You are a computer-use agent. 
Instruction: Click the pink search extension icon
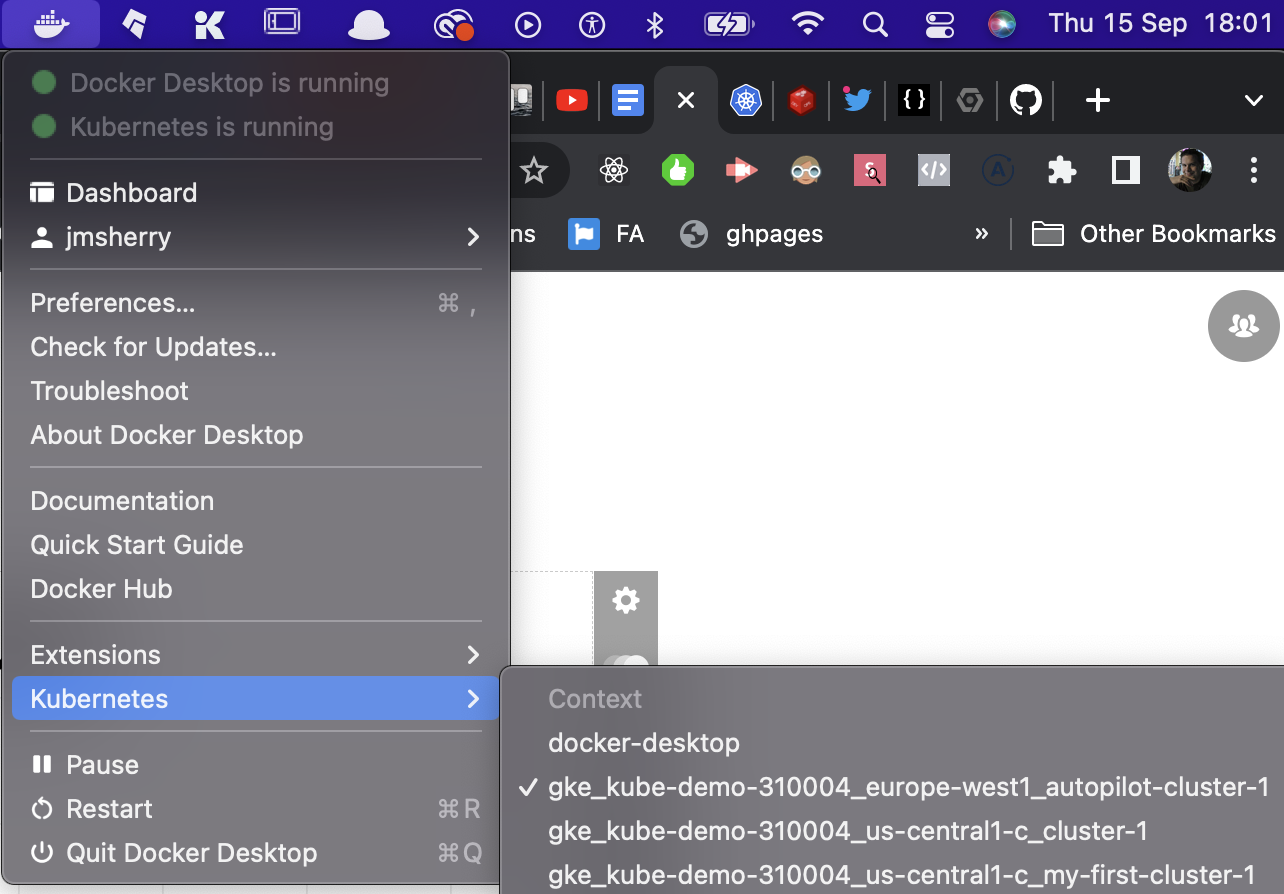(869, 171)
